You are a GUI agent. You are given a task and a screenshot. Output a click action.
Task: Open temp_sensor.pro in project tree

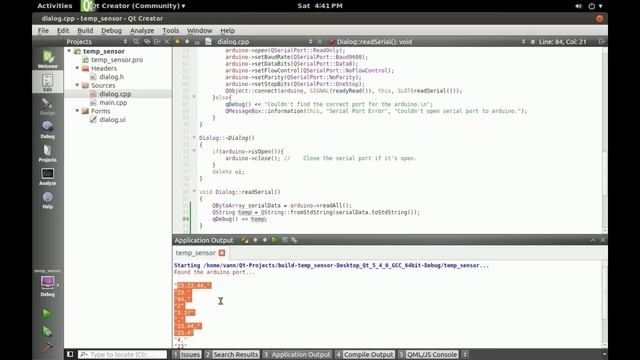tap(117, 60)
